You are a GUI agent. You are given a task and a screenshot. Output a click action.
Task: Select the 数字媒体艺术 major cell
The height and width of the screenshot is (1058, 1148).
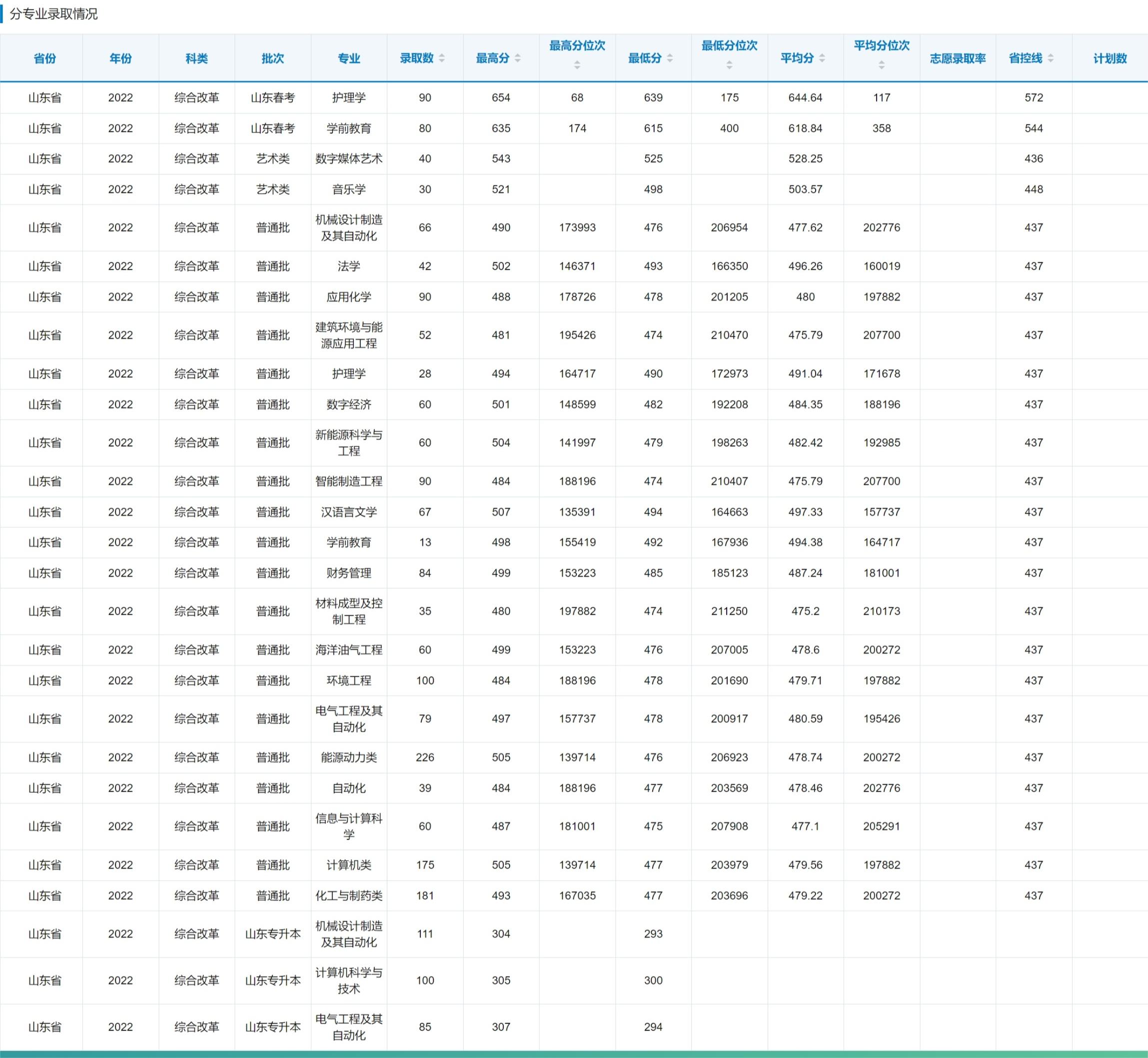[x=349, y=158]
